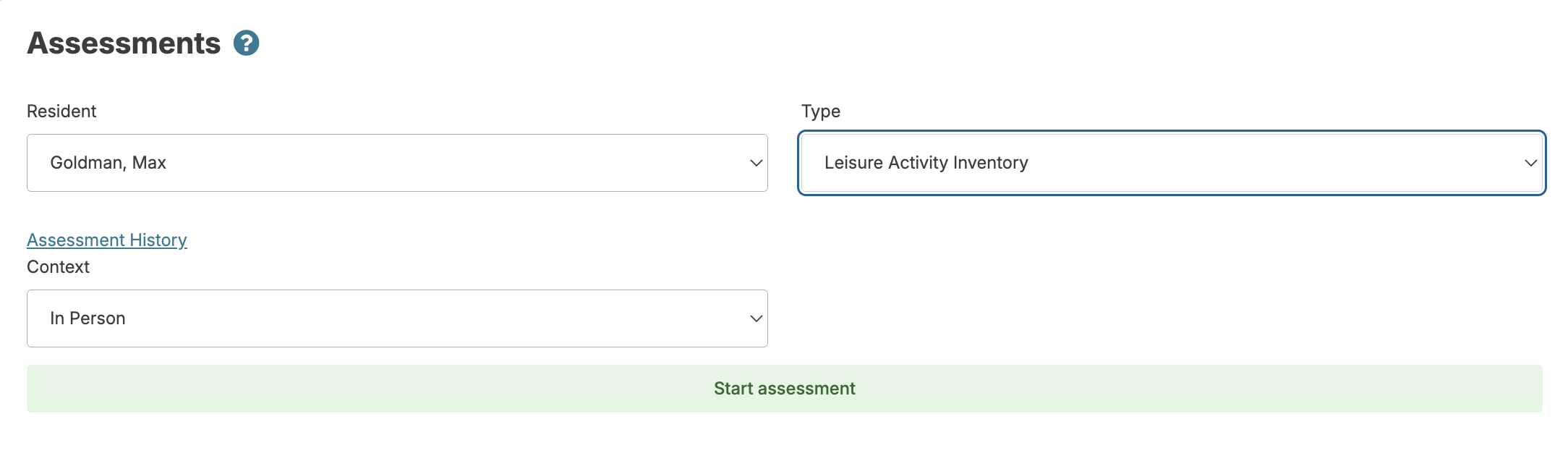The image size is (1568, 456).
Task: Click the selected resident name Goldman, Max
Action: tap(108, 163)
